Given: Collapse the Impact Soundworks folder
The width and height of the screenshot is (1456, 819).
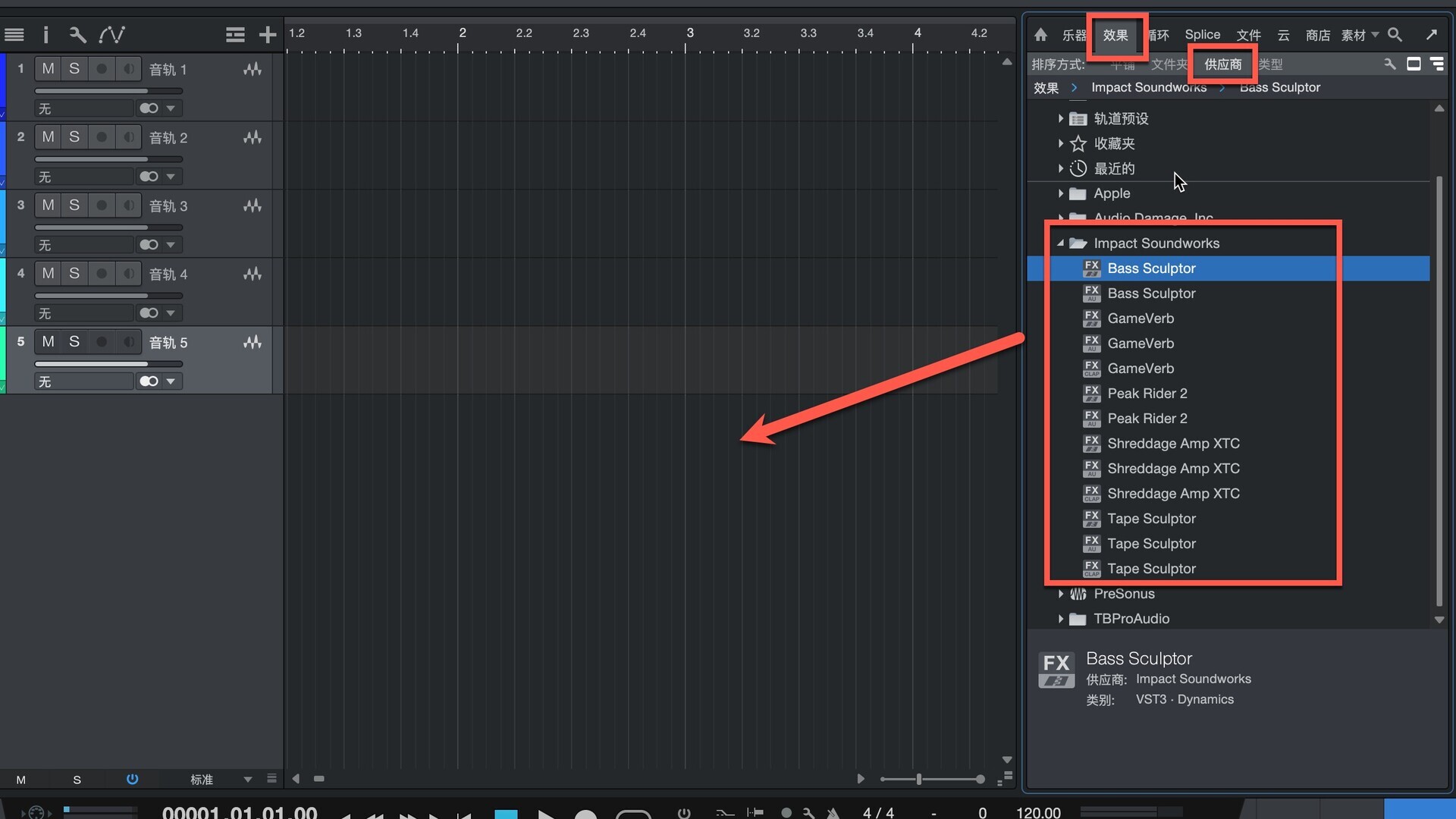Looking at the screenshot, I should [x=1060, y=243].
